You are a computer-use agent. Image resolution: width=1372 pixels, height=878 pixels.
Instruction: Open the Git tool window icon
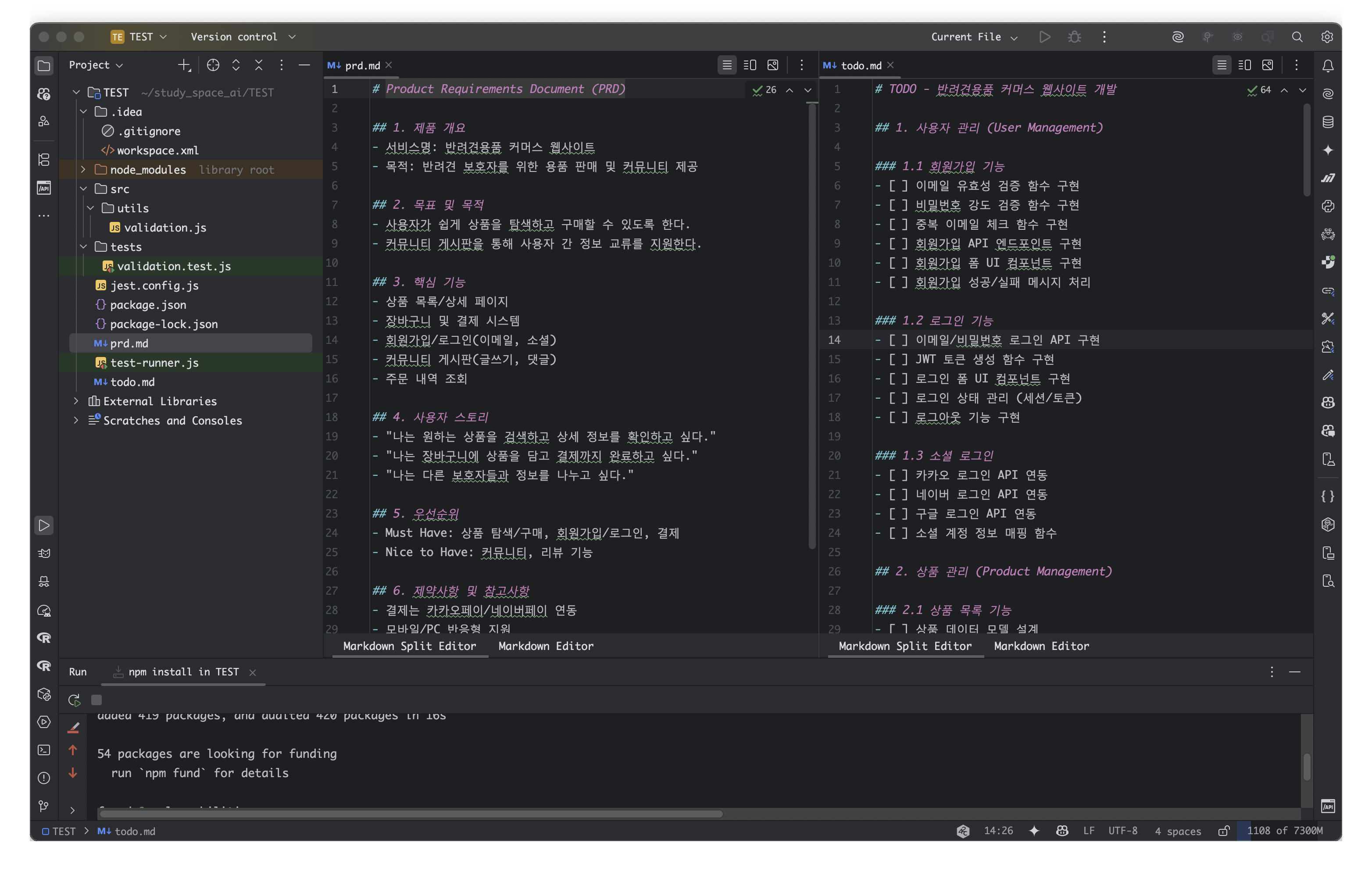click(x=44, y=806)
